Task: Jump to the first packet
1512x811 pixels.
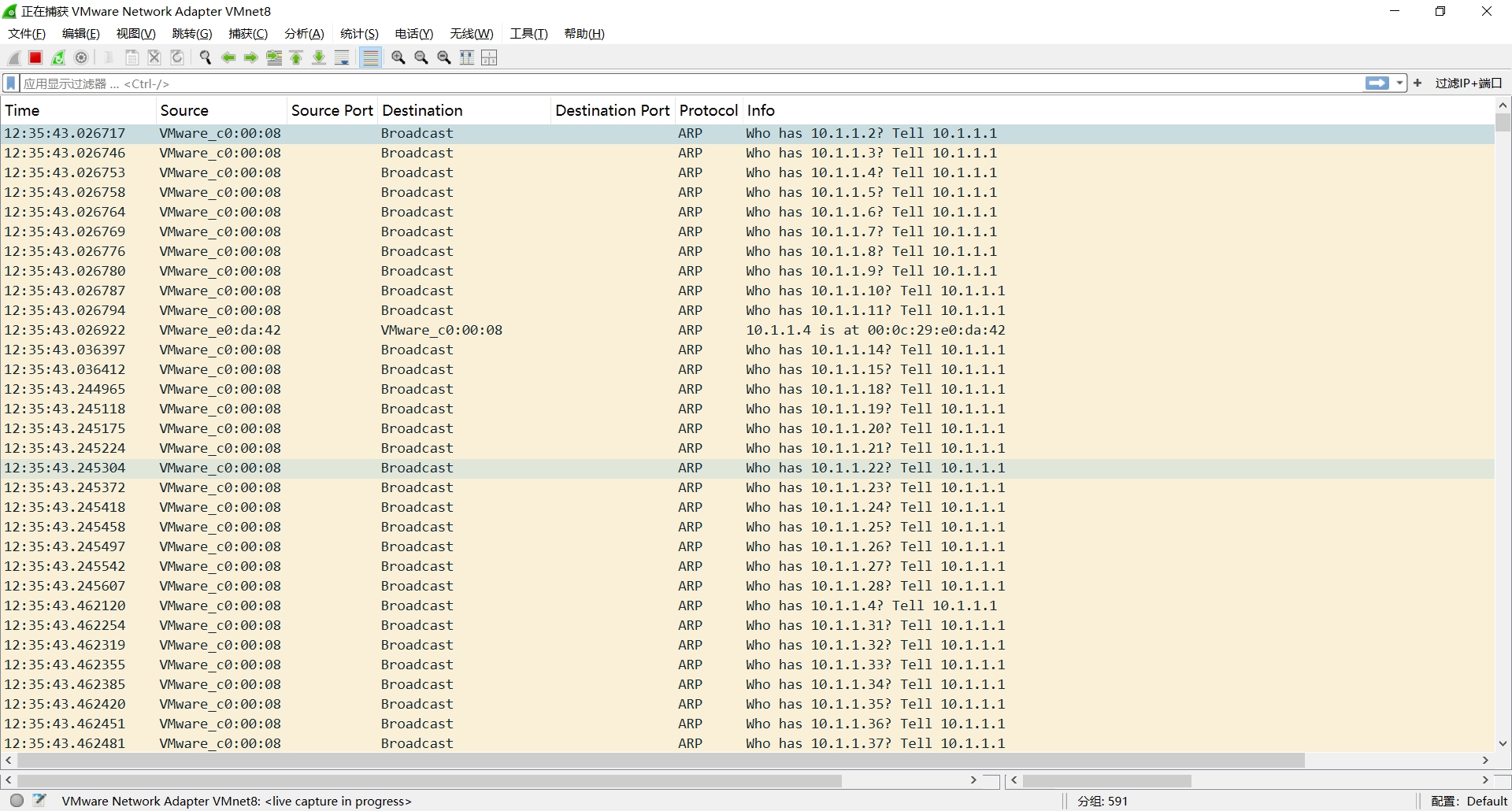Action: 297,57
